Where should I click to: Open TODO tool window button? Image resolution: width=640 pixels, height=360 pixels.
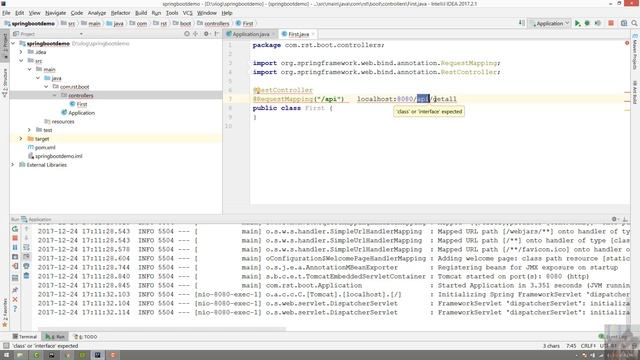click(86, 337)
